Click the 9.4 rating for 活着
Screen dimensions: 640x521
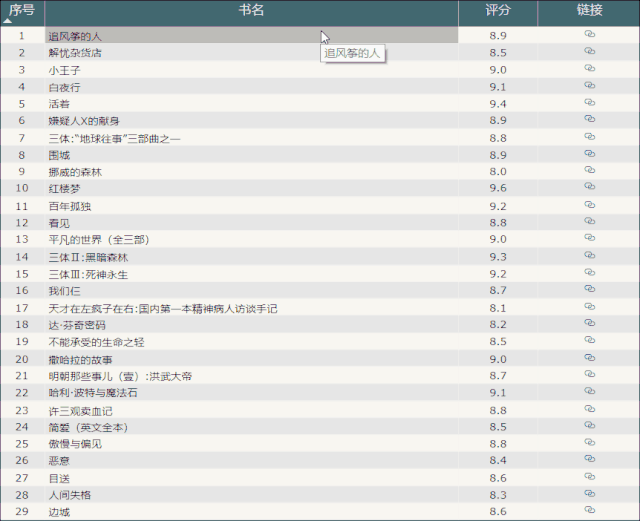[498, 104]
